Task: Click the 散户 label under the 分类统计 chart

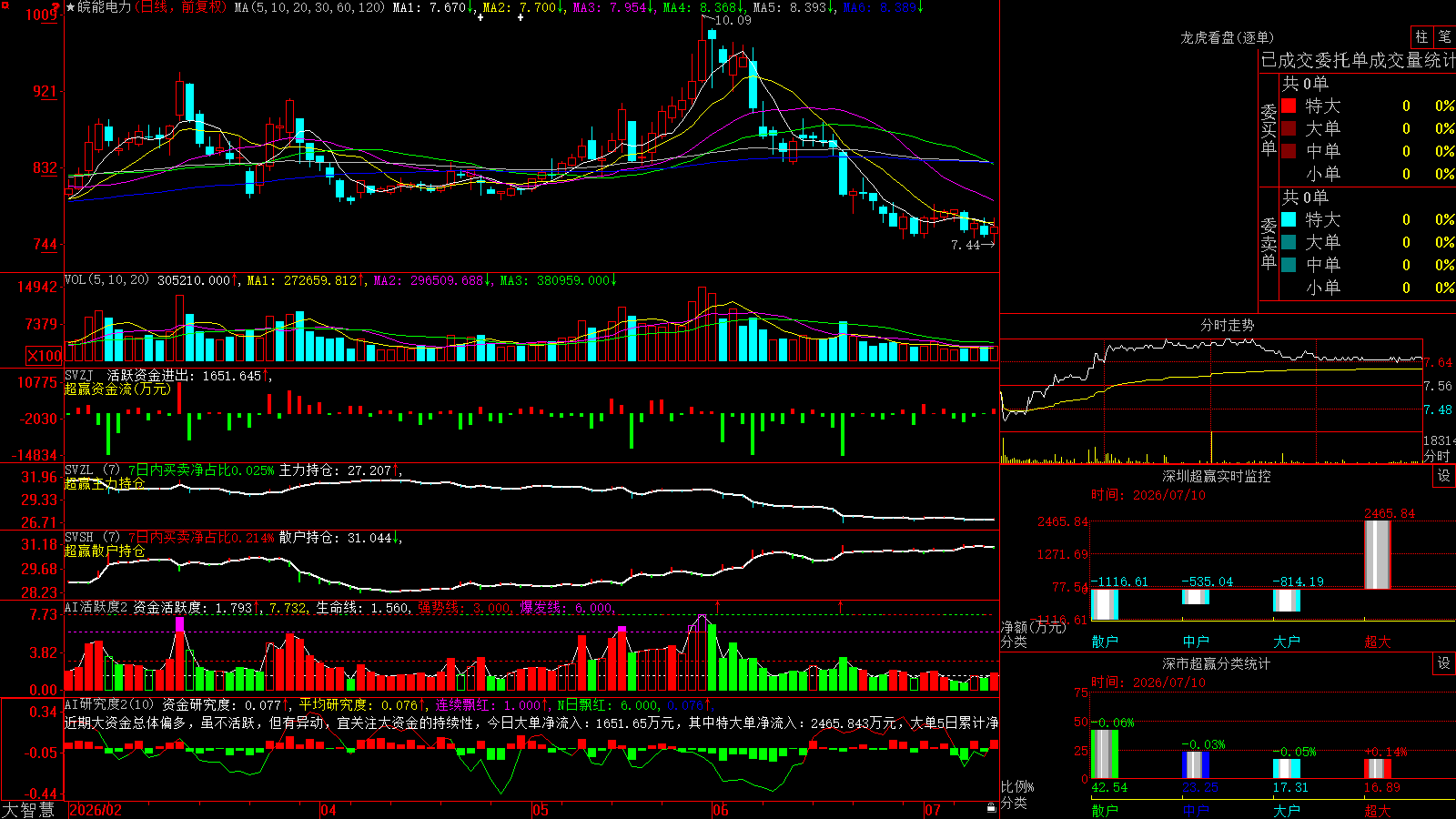Action: click(1105, 810)
